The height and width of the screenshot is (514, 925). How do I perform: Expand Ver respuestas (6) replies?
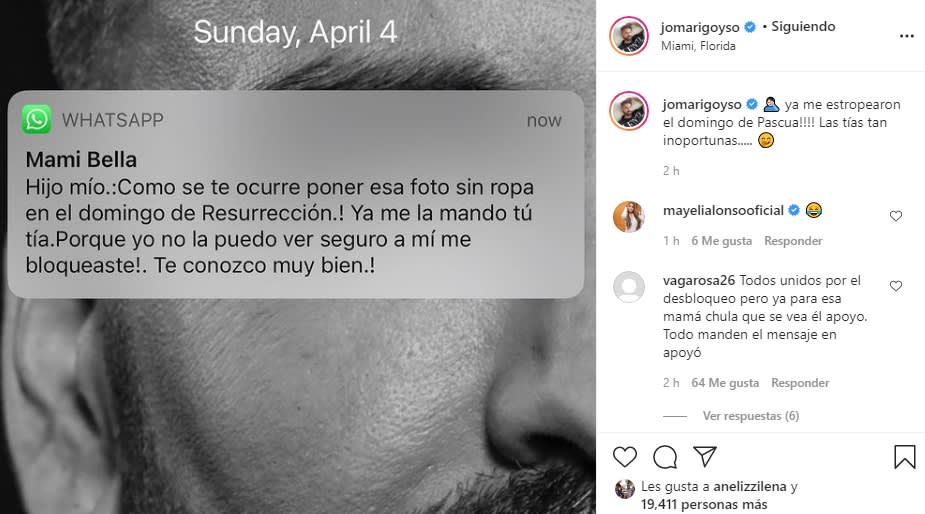(x=750, y=416)
